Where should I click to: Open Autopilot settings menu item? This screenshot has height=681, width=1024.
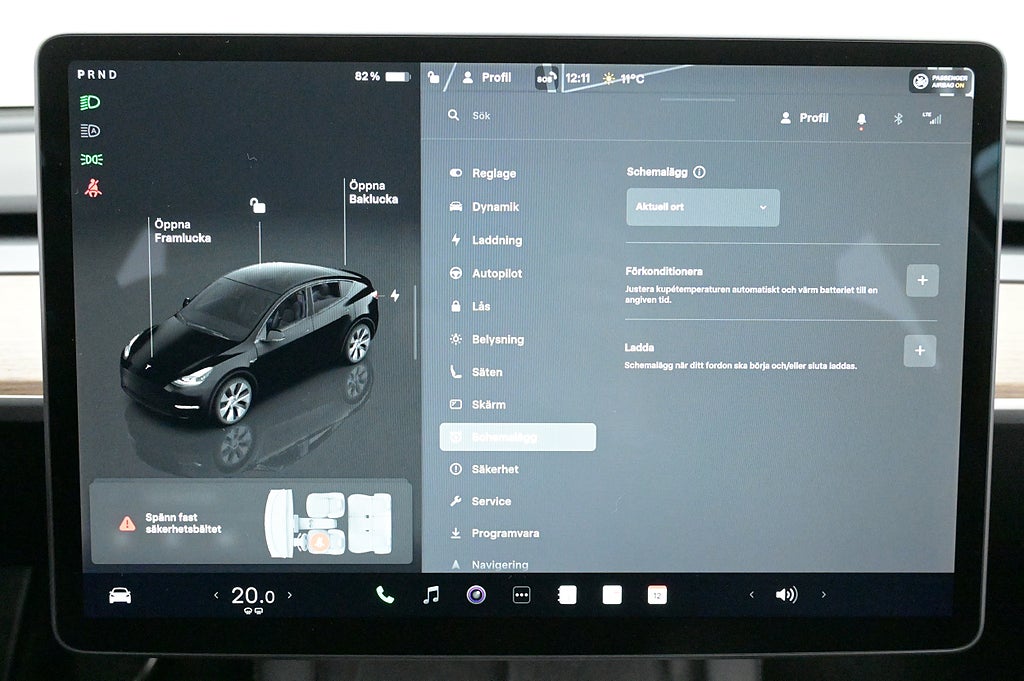(497, 273)
